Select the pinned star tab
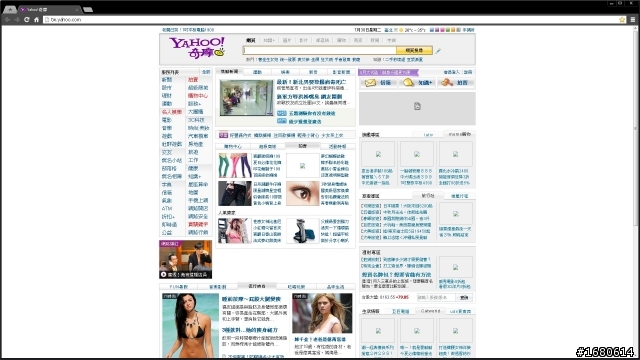The width and height of the screenshot is (640, 360). 9,9
